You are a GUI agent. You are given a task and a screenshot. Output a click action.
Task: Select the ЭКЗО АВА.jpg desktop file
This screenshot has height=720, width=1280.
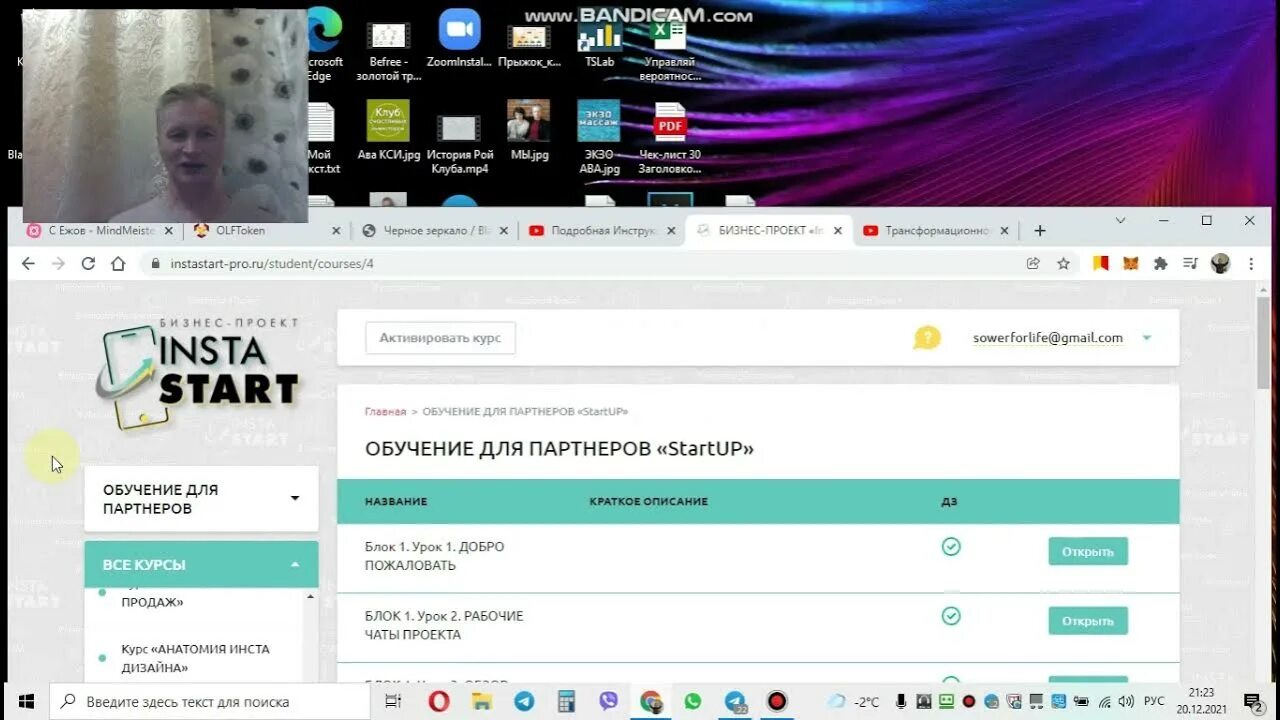(x=599, y=137)
